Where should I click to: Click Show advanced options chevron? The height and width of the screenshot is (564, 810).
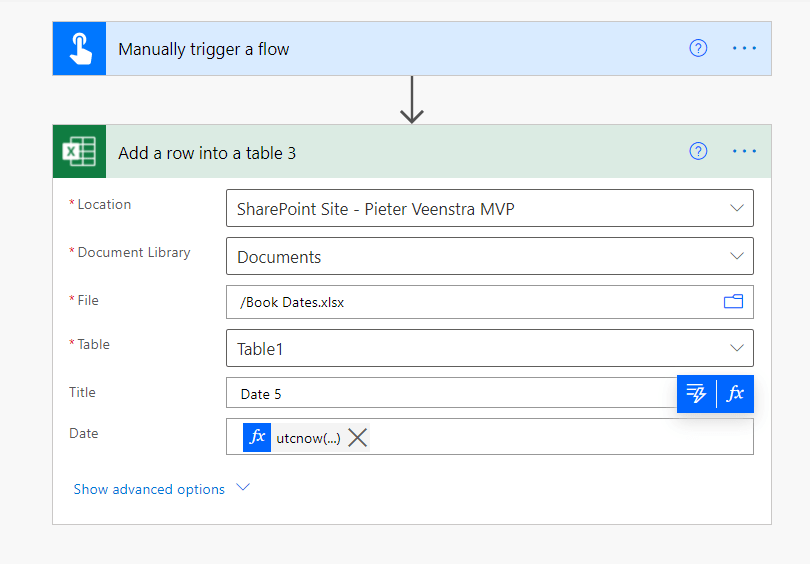click(243, 487)
